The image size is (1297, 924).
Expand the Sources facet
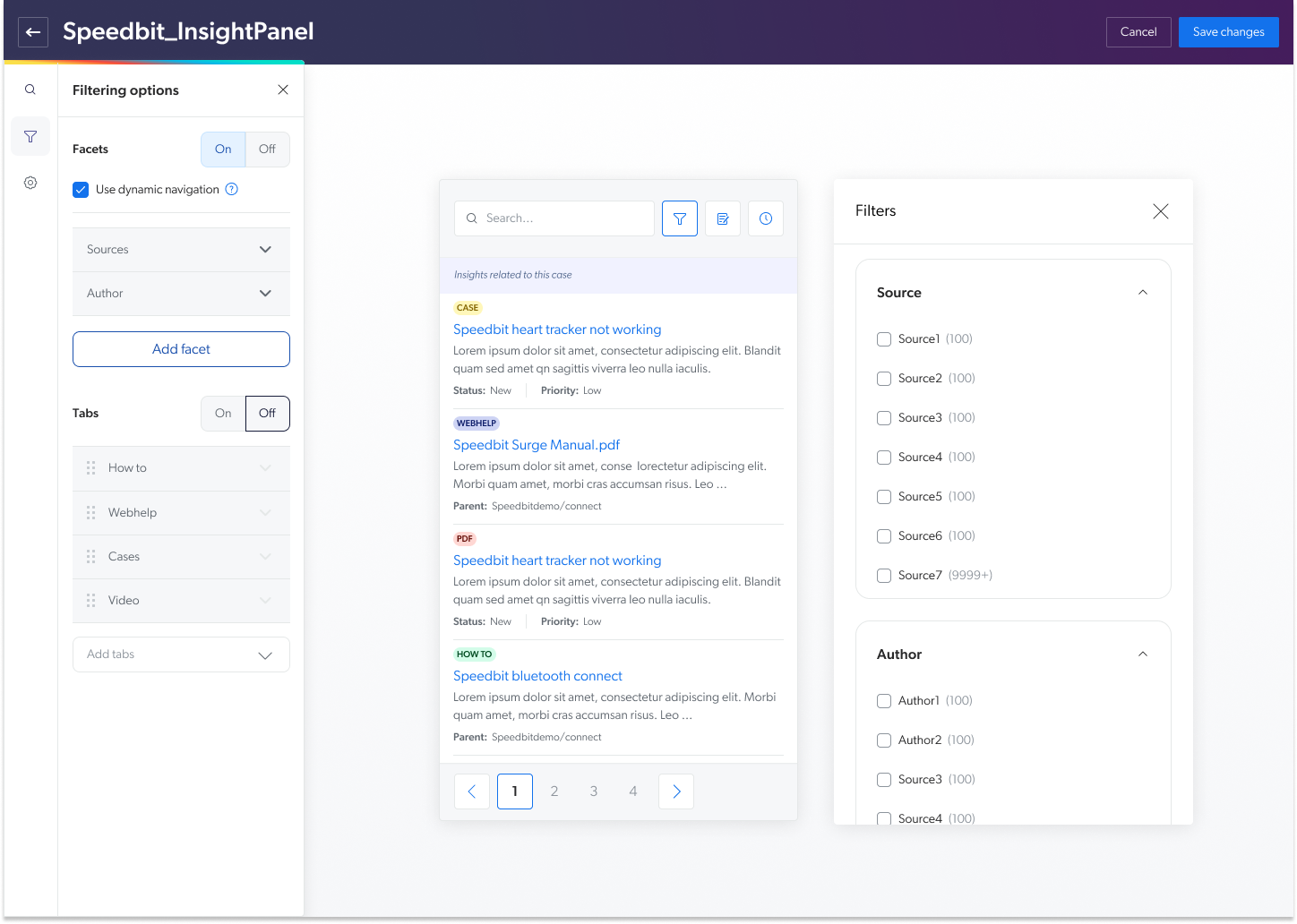point(265,249)
